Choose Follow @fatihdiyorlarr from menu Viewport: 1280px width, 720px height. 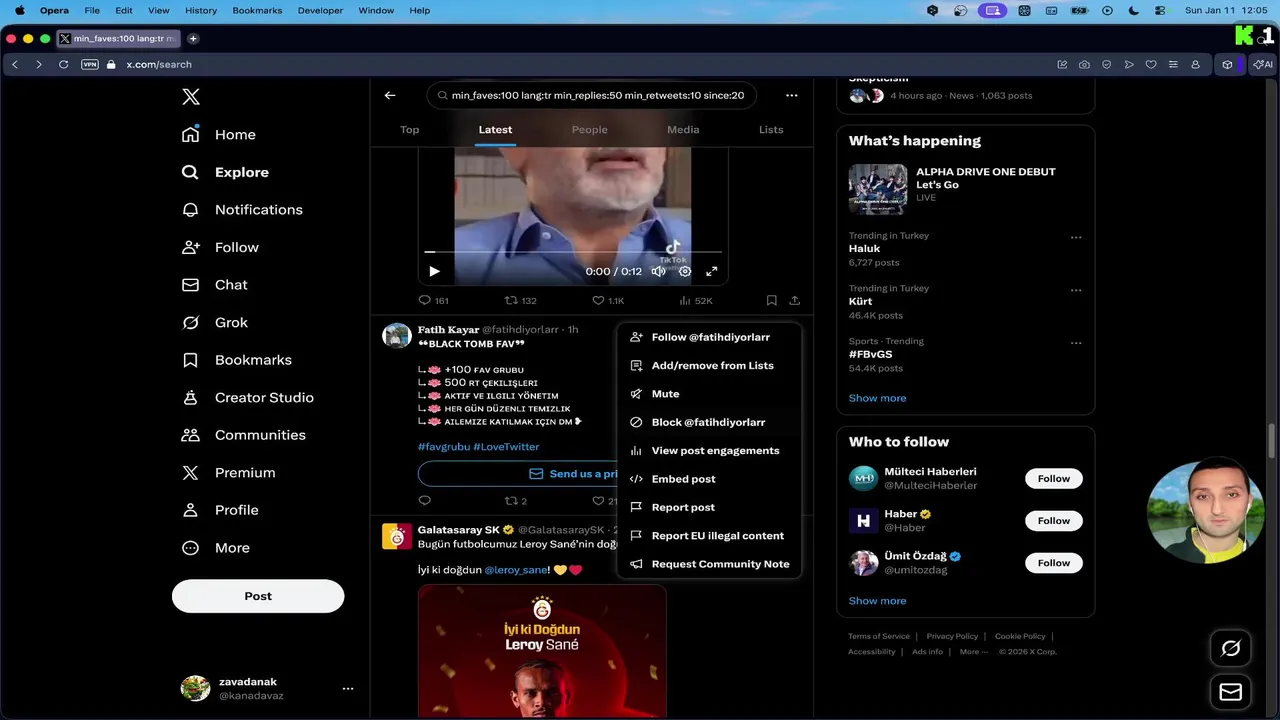click(x=709, y=337)
